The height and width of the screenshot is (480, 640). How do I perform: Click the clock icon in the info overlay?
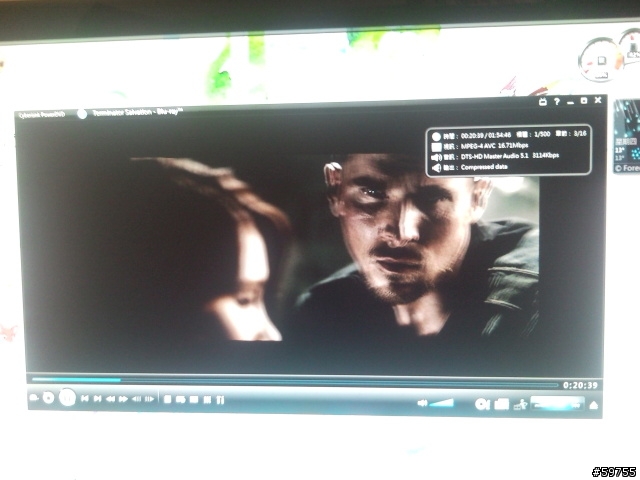click(436, 136)
